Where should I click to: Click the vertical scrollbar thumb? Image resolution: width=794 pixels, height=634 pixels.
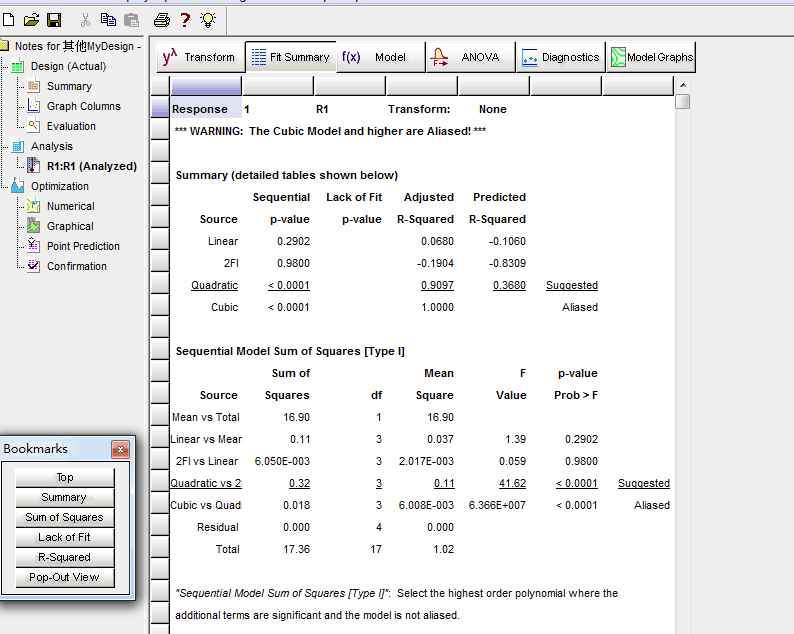click(x=683, y=101)
